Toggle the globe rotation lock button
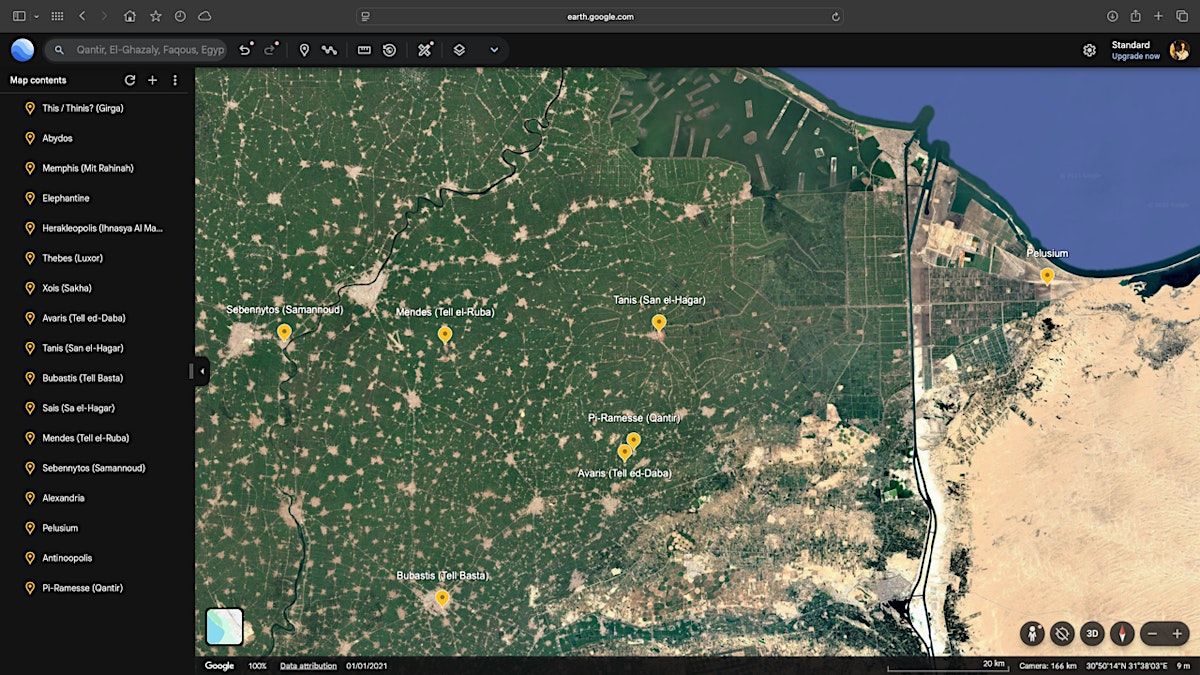 (1062, 633)
